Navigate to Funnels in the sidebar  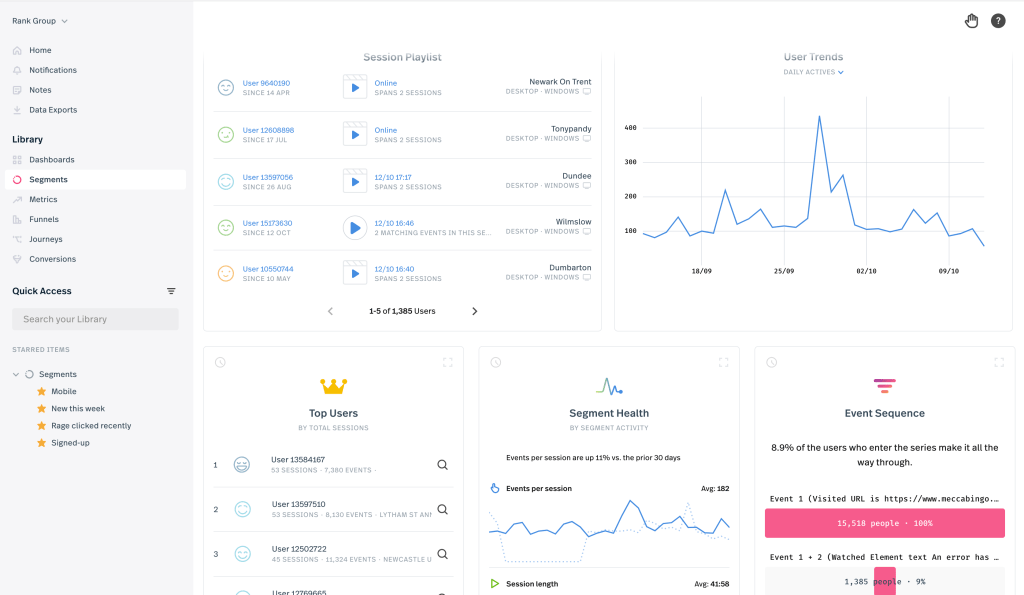(x=44, y=219)
